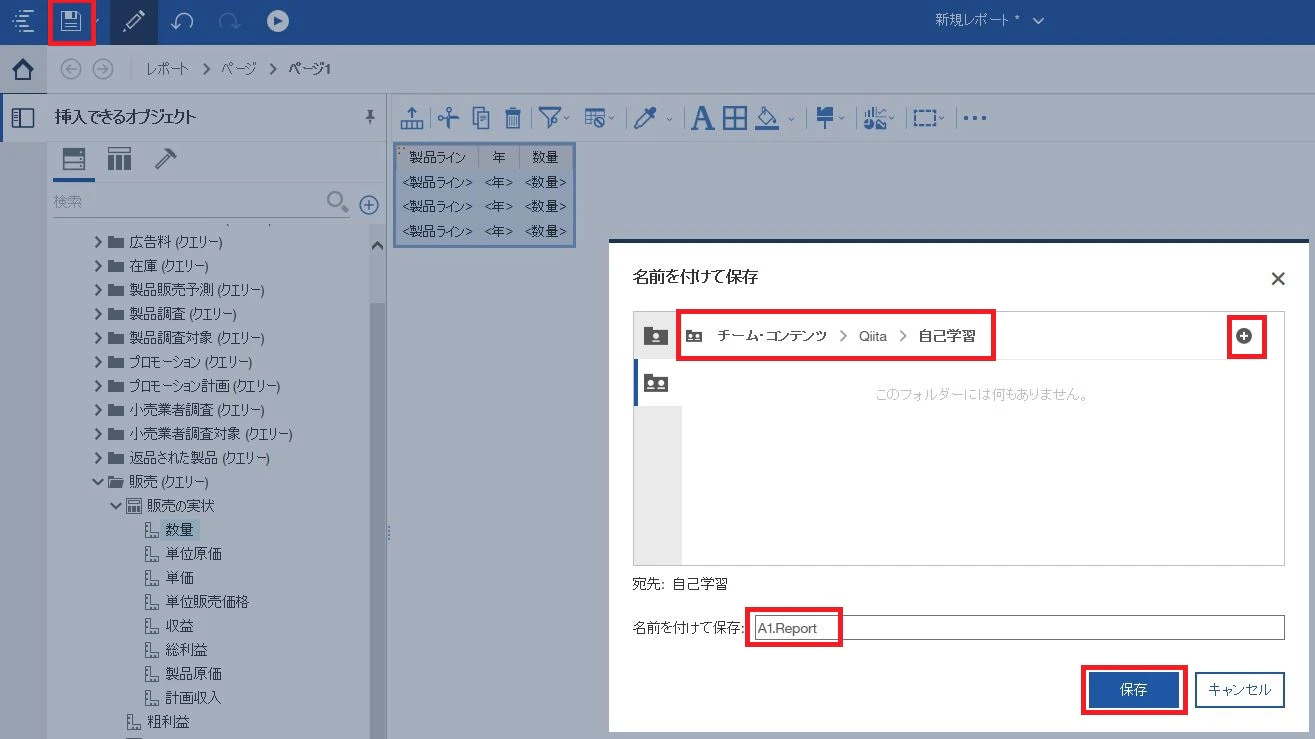
Task: Toggle the left side panel icon
Action: tap(23, 118)
